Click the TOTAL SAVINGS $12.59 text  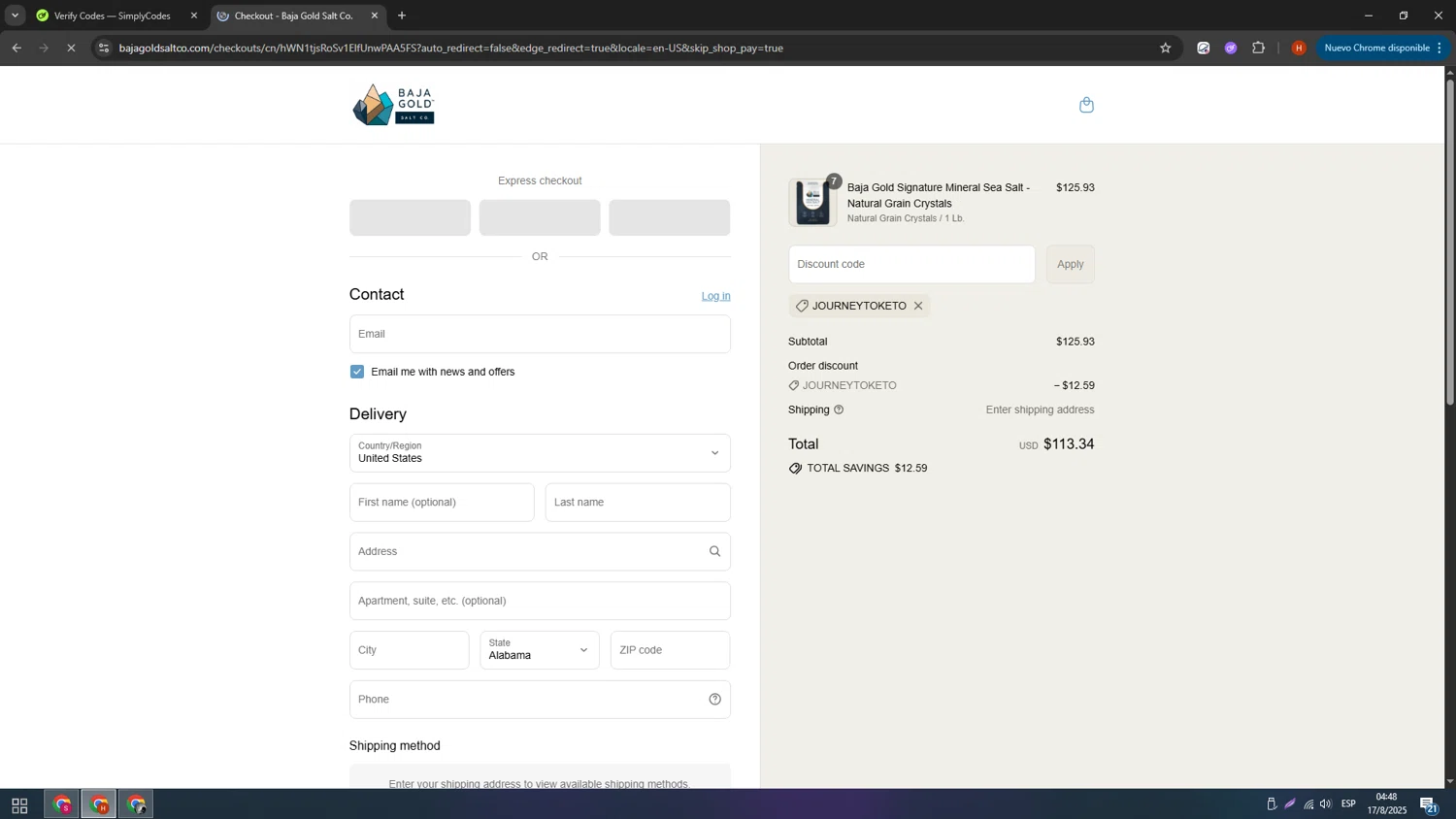[x=867, y=468]
